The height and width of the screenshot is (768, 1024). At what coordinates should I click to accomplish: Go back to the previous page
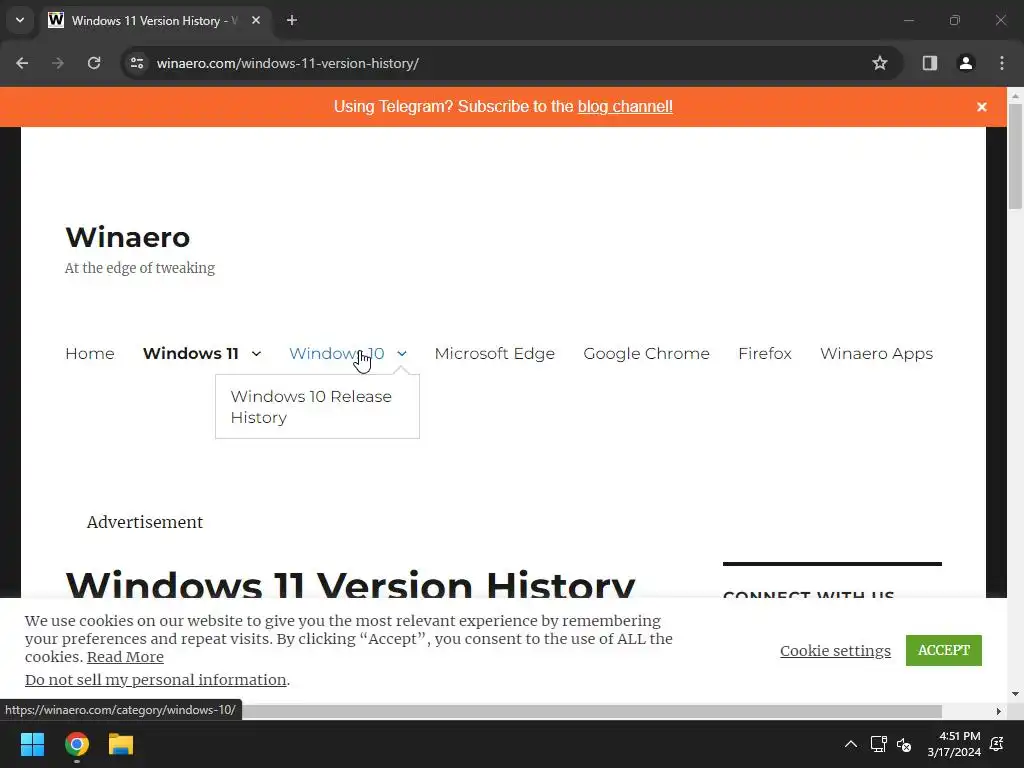tap(22, 63)
